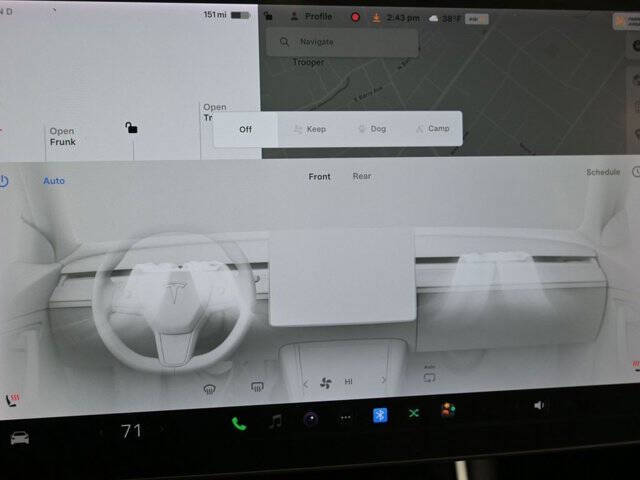Screen dimensions: 640x480
Task: Tap the red dashcam recording icon
Action: [x=356, y=17]
